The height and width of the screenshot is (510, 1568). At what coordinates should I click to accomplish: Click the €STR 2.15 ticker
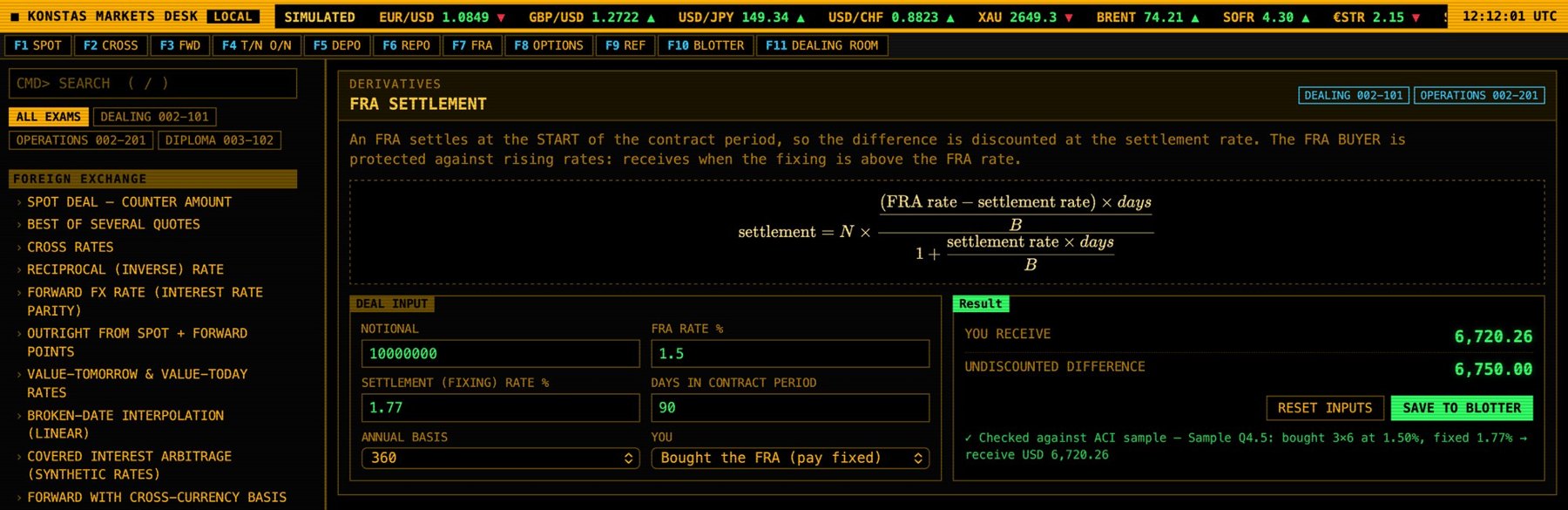coord(1376,17)
